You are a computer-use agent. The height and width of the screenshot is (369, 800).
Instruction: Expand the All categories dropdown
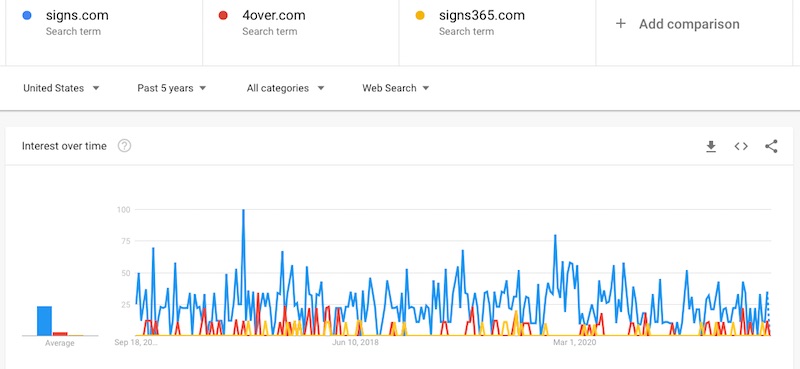pyautogui.click(x=285, y=88)
